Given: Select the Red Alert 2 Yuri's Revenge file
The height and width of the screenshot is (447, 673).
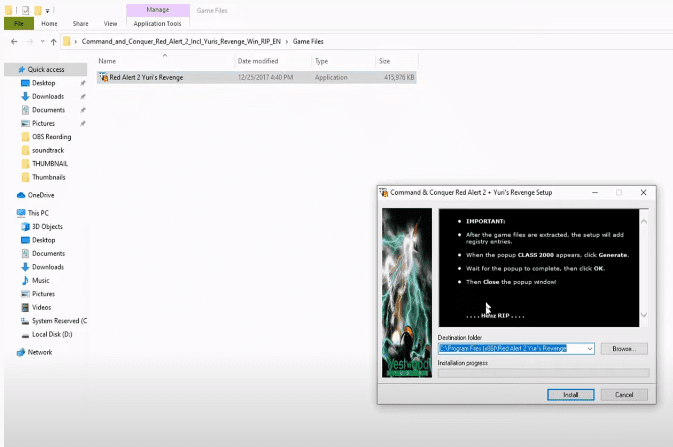Looking at the screenshot, I should tap(257, 77).
